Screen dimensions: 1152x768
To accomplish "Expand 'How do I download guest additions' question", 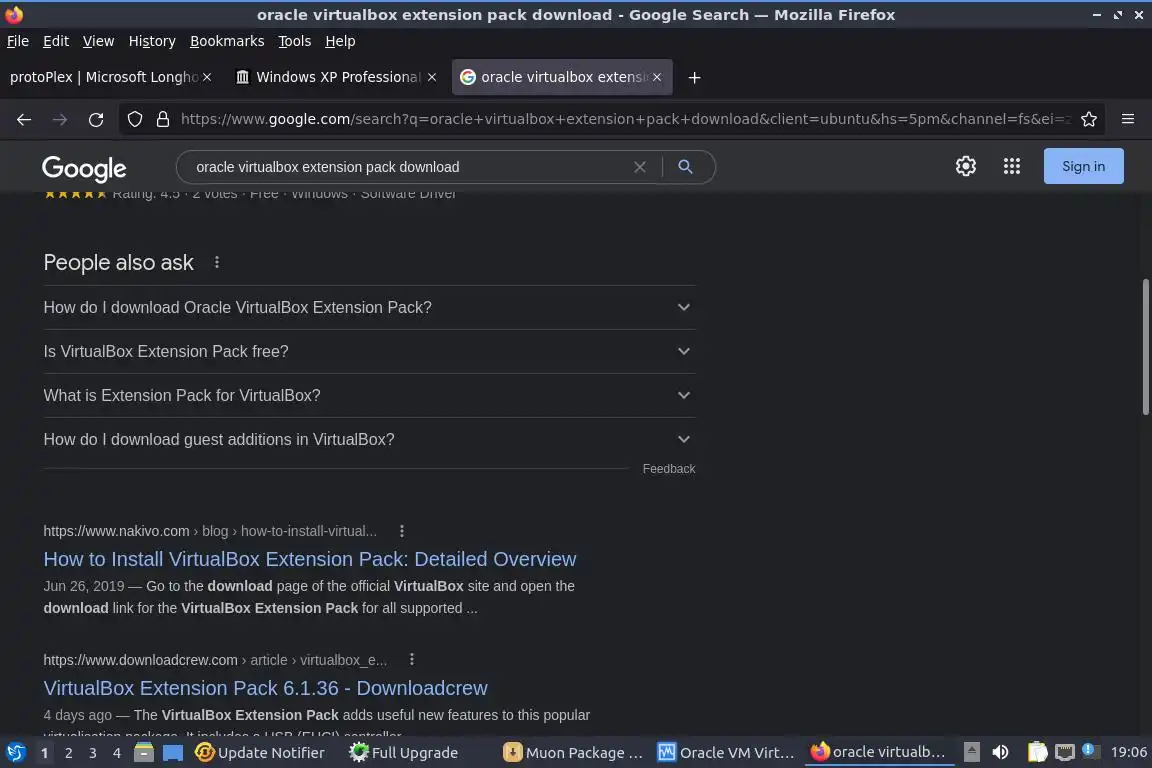I will pos(370,439).
